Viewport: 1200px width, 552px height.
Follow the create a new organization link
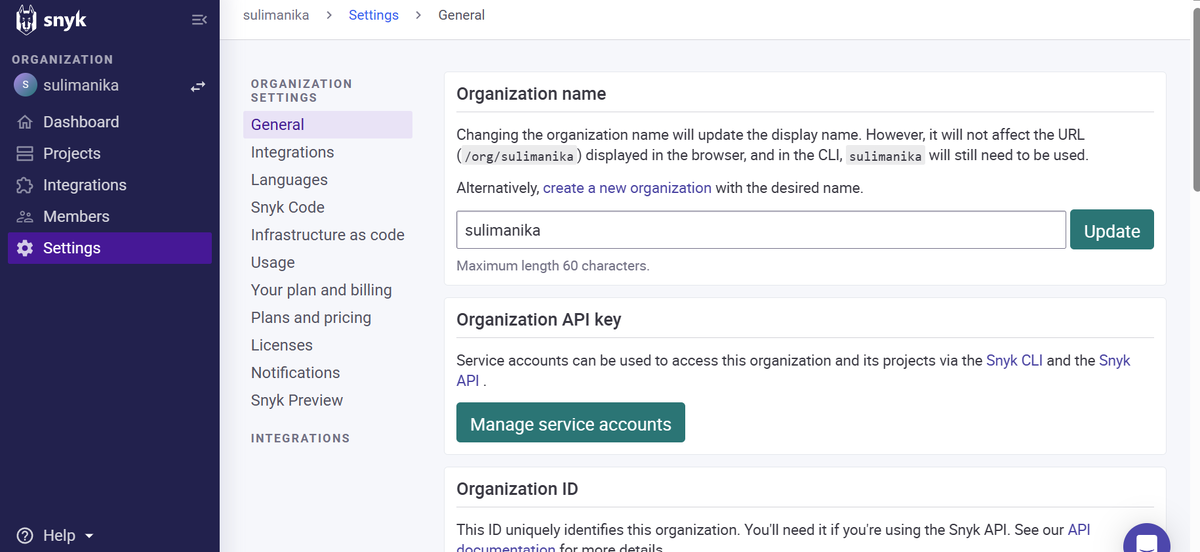point(627,187)
